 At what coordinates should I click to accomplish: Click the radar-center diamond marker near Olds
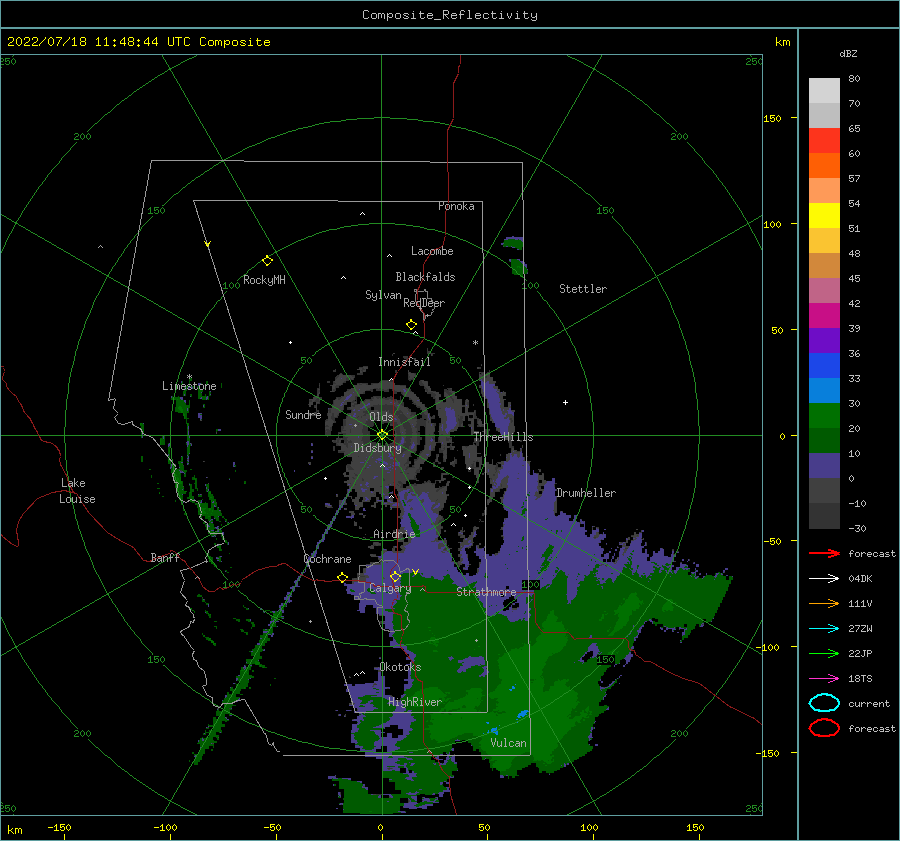382,435
